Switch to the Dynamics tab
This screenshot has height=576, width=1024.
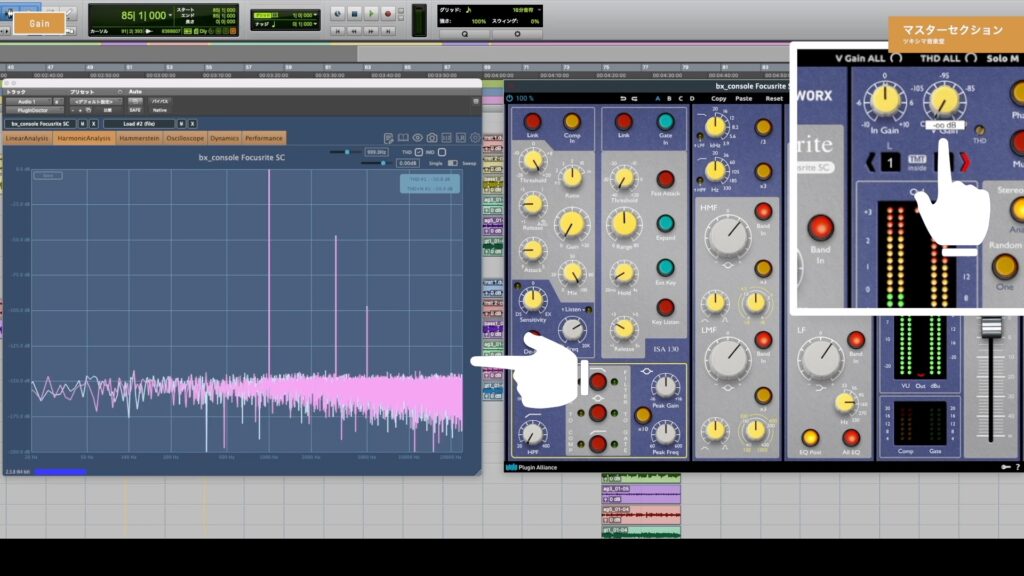click(x=224, y=138)
